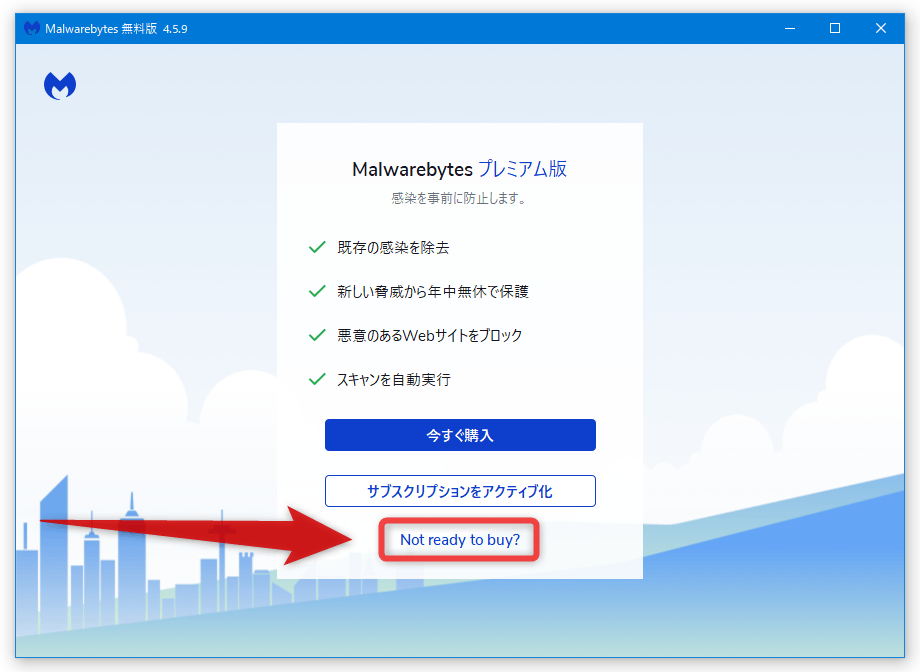Click the text 悪意のあるWebサイトをブロック

tap(429, 336)
